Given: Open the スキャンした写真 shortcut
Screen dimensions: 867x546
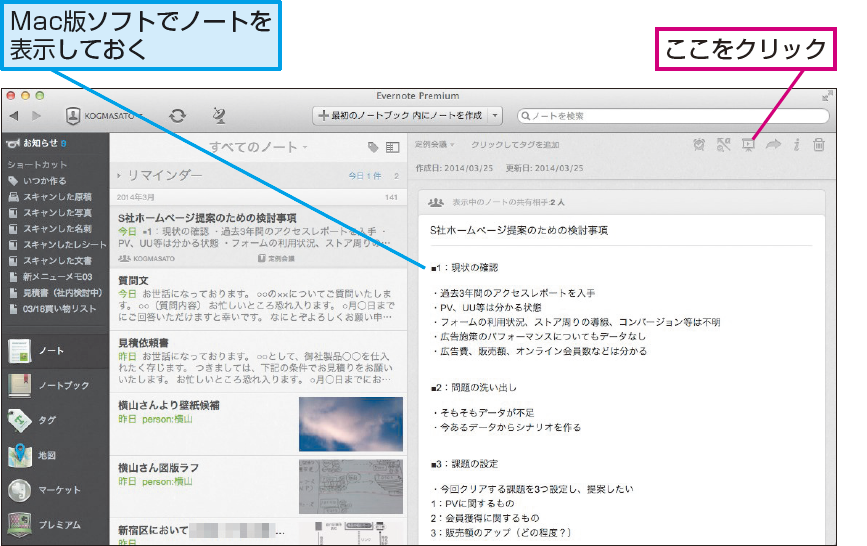Looking at the screenshot, I should pyautogui.click(x=50, y=213).
